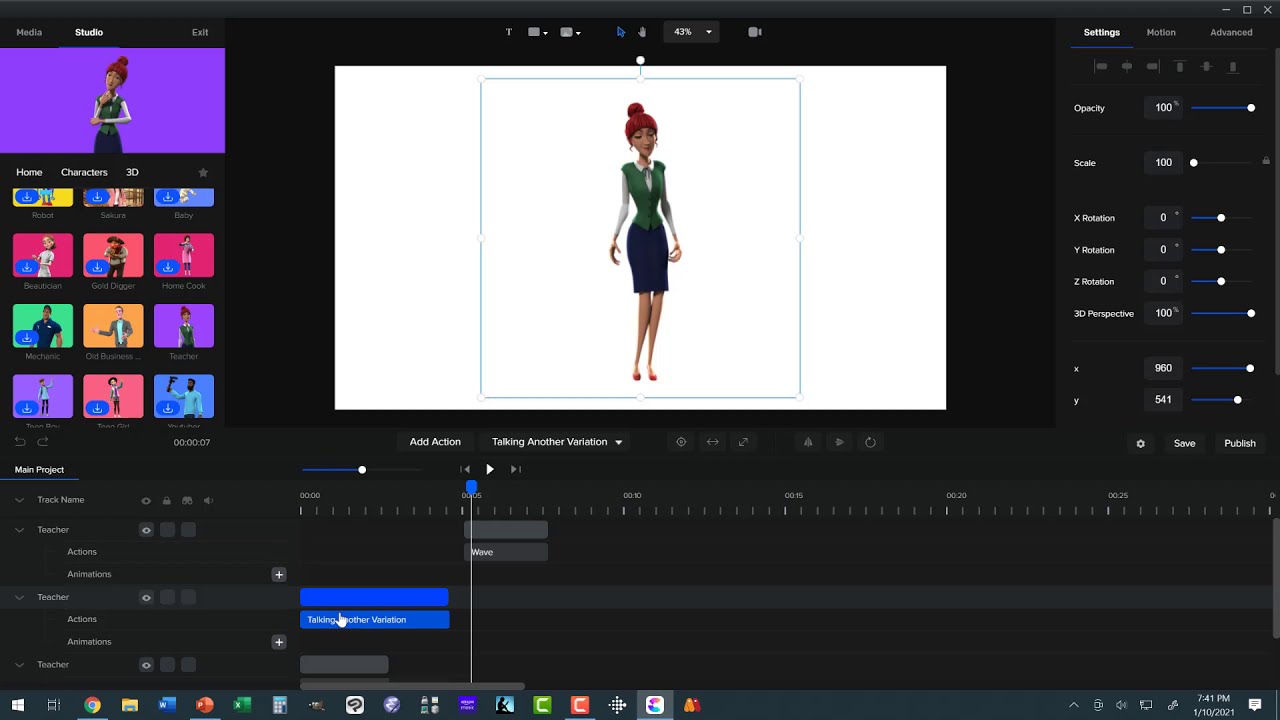Jump to timeline end

[515, 469]
